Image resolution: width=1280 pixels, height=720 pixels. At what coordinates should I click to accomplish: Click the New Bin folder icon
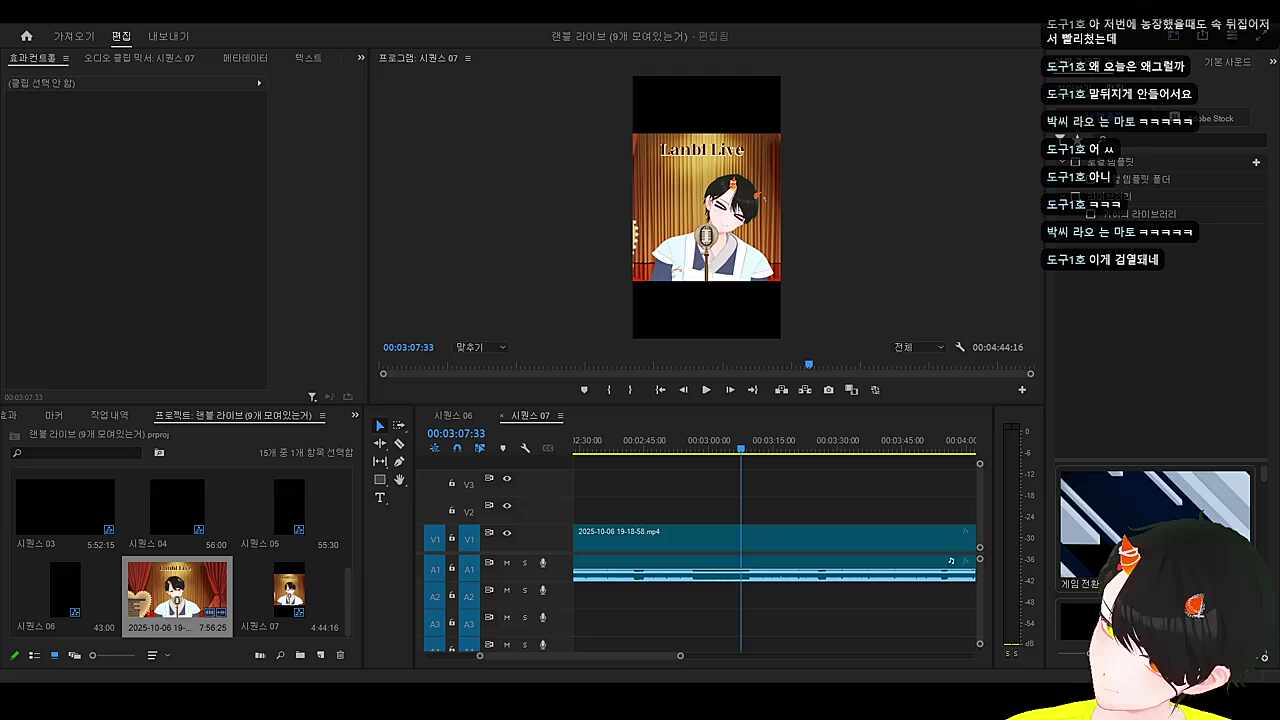click(300, 656)
